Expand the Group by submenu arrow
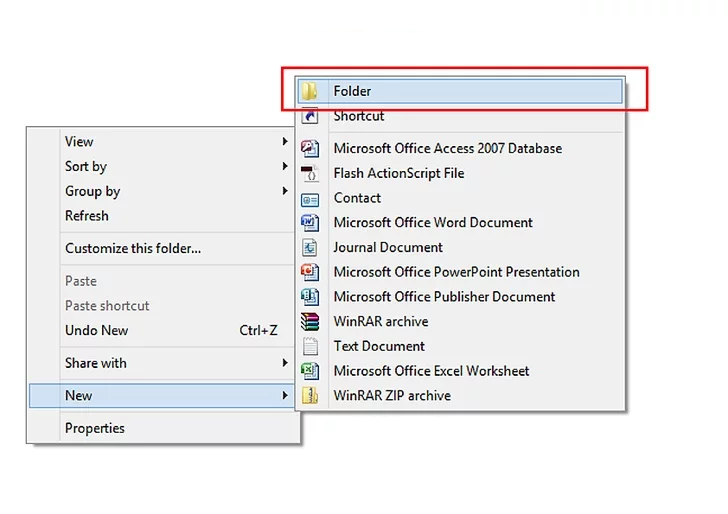 (x=285, y=191)
